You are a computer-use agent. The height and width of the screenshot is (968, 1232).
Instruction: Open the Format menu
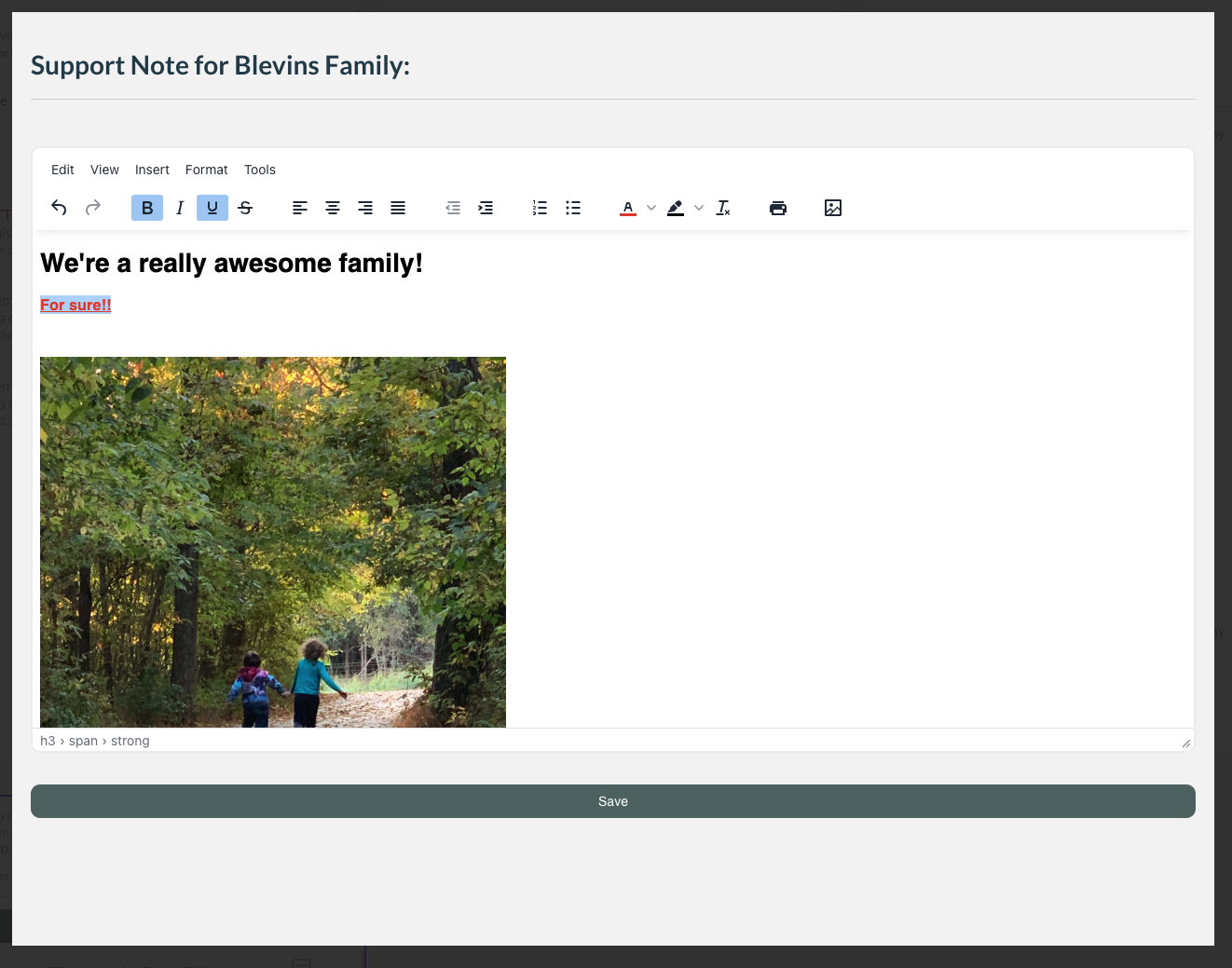[206, 170]
